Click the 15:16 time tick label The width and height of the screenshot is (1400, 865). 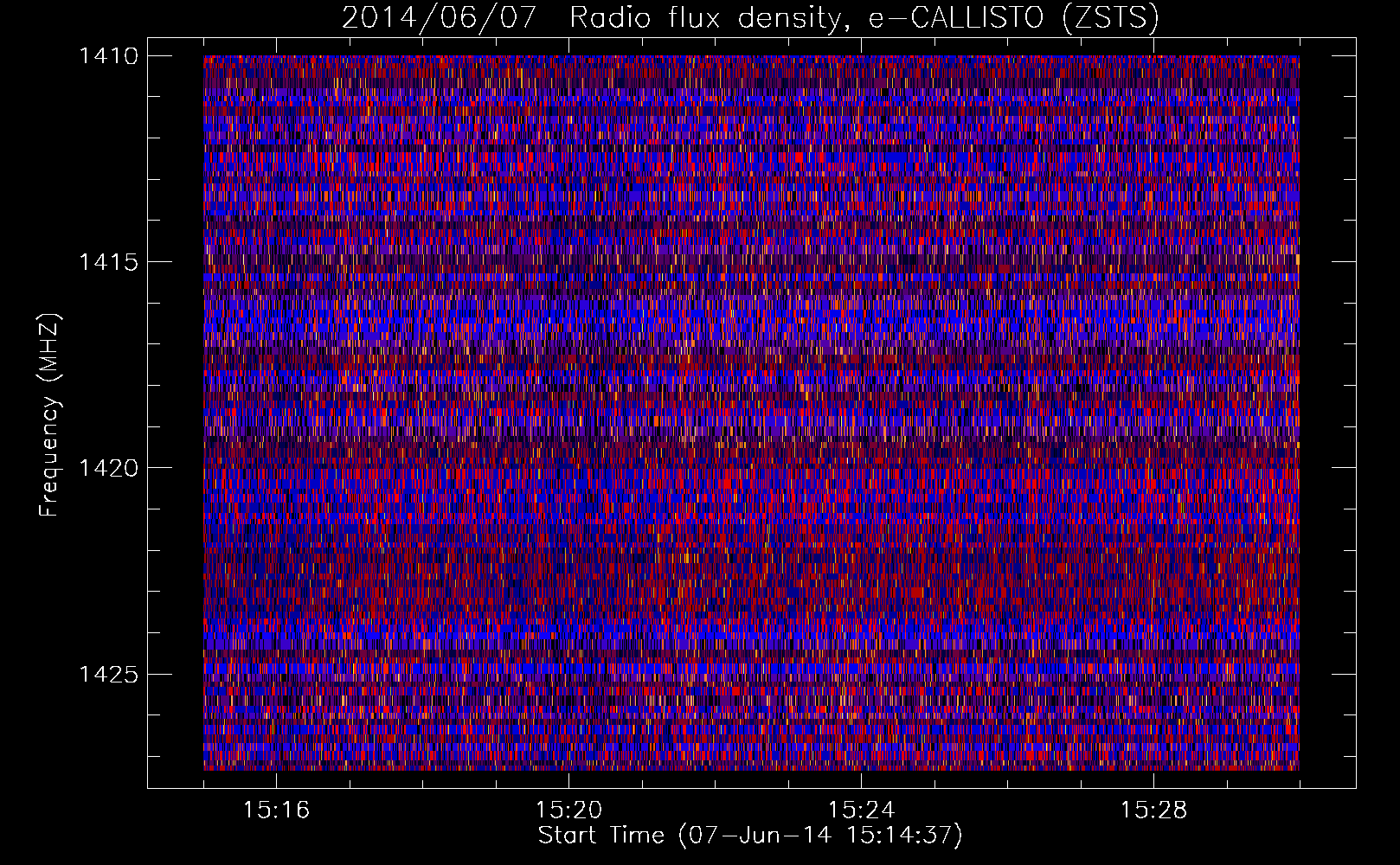(x=276, y=811)
